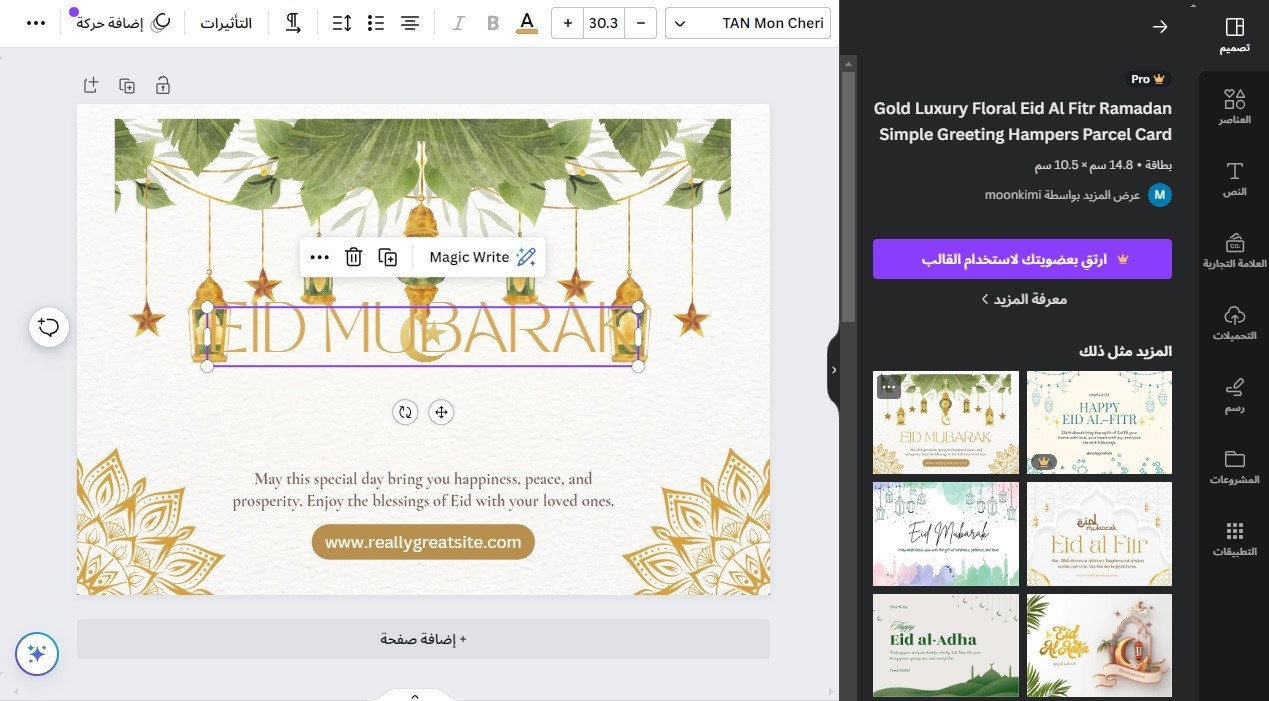Screen dimensions: 1269x701
Task: Select the green Eid al-Adha template
Action: click(x=946, y=645)
